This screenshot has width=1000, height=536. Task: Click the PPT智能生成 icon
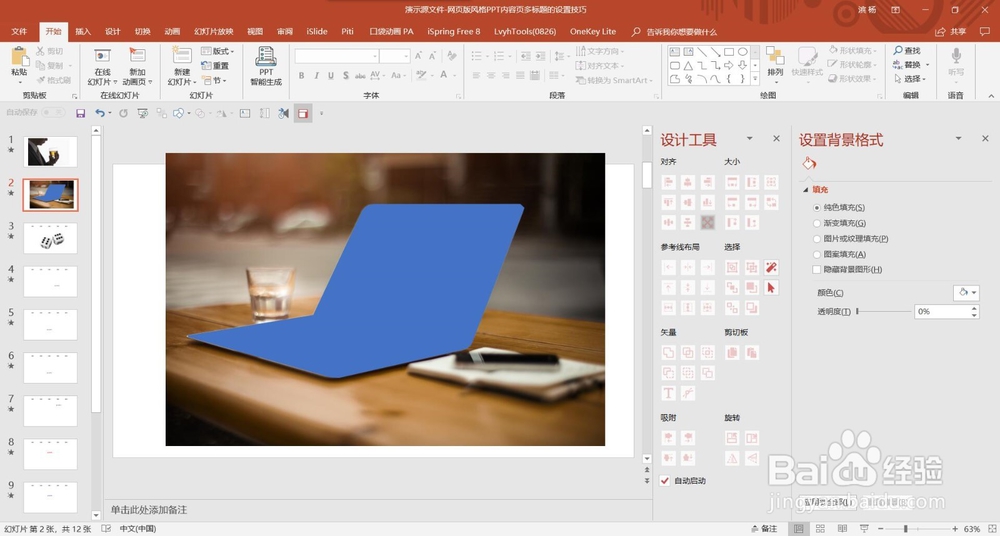coord(266,57)
